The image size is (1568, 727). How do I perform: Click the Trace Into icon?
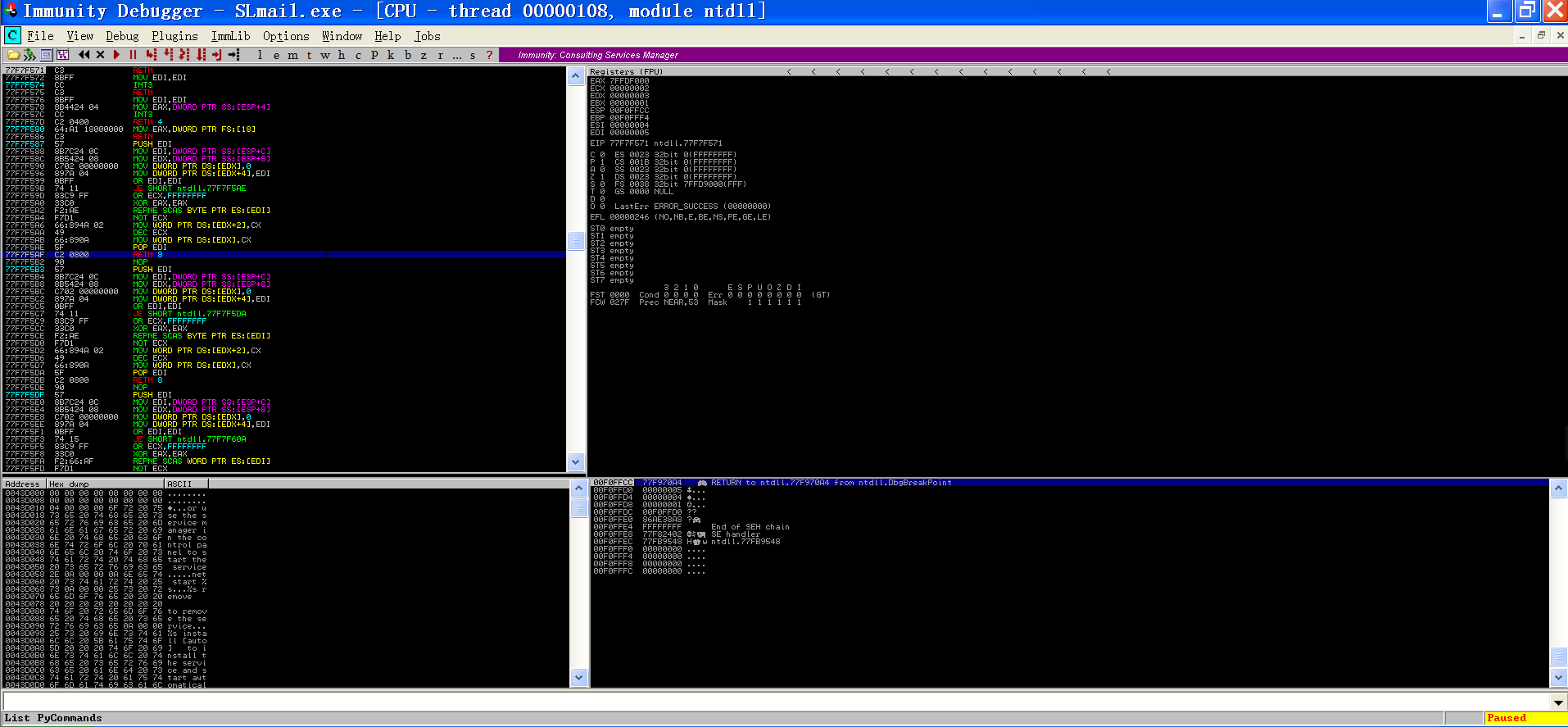click(x=184, y=55)
